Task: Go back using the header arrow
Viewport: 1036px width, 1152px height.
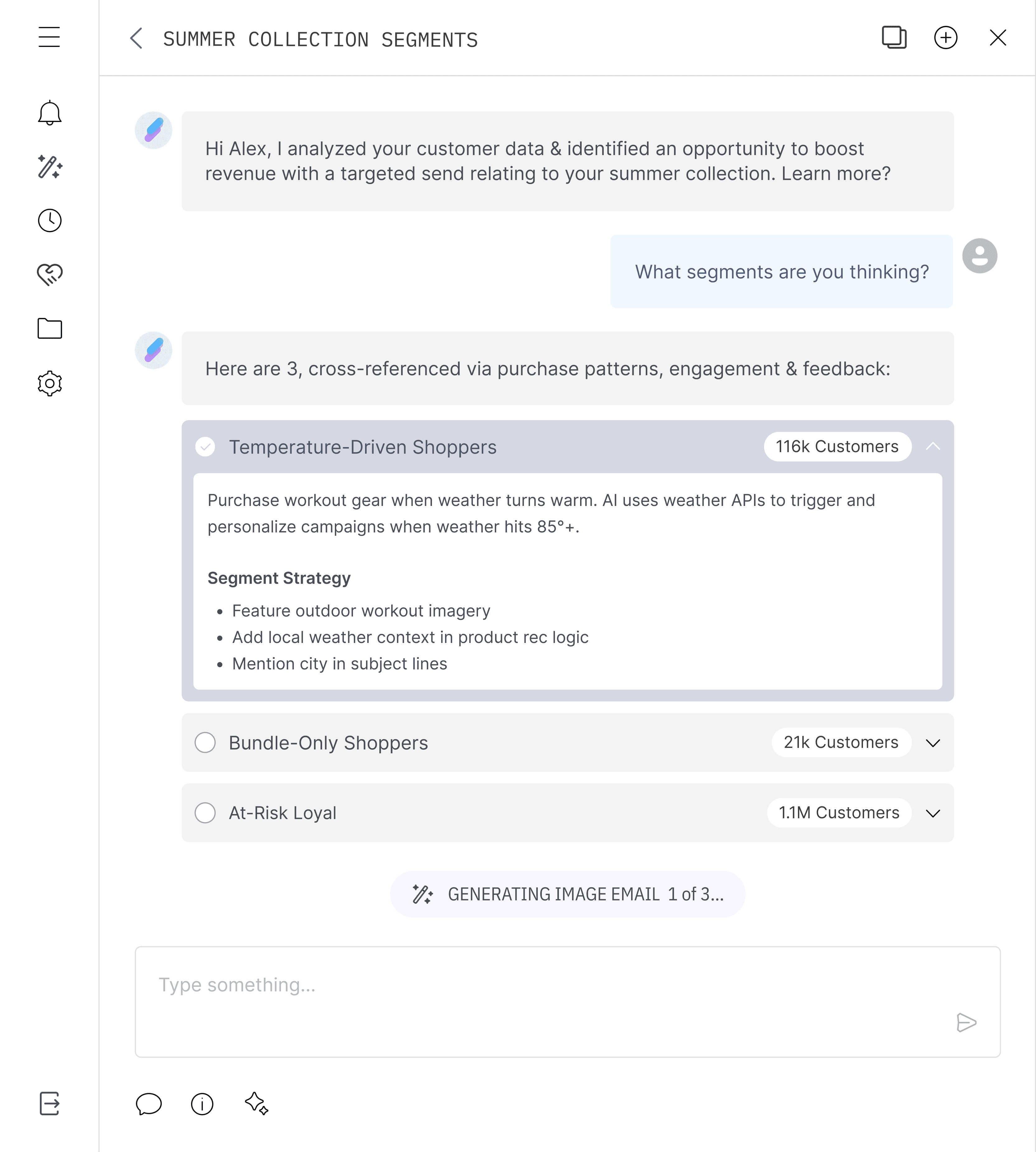Action: click(136, 39)
